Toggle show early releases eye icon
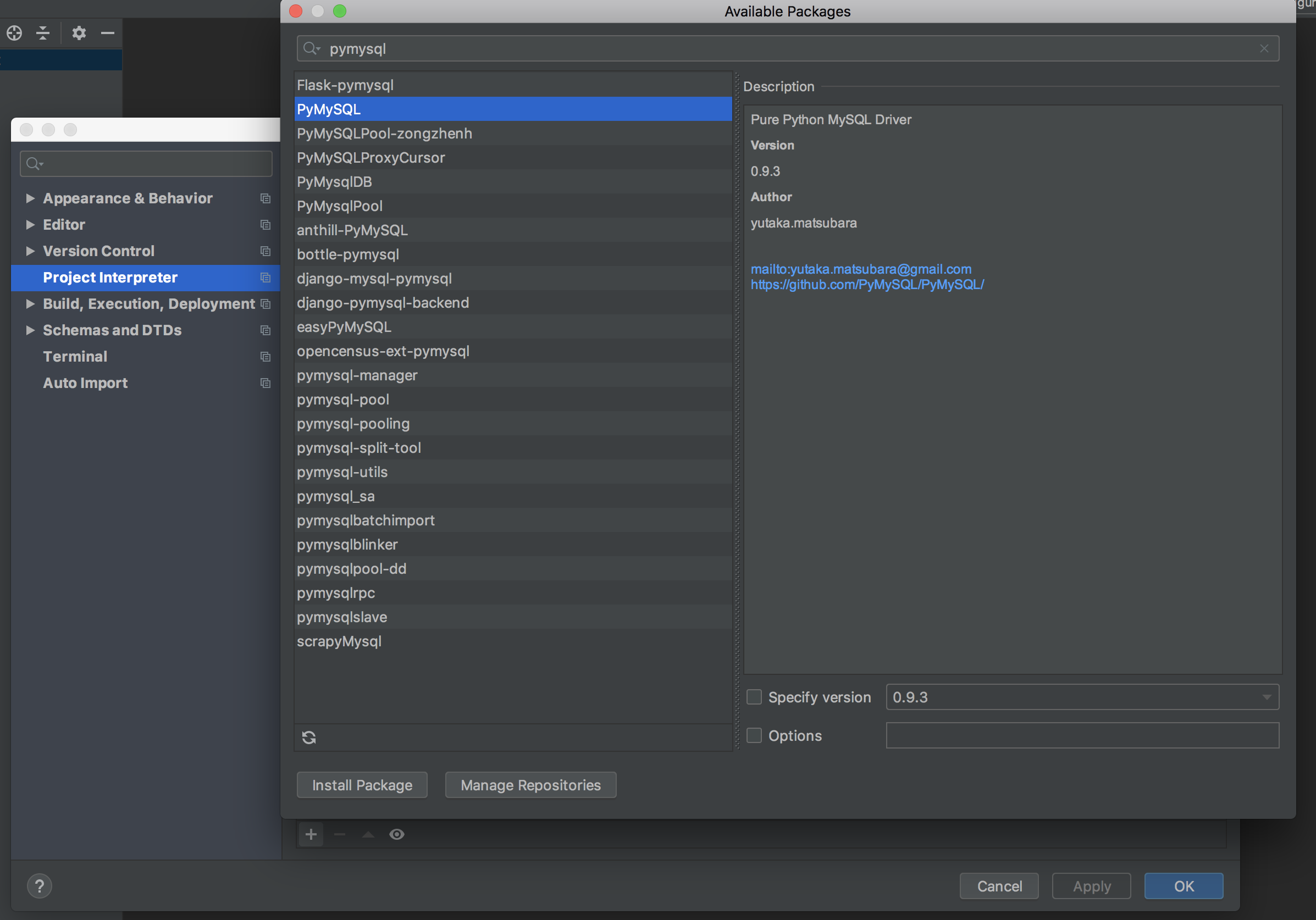This screenshot has height=920, width=1316. tap(397, 834)
